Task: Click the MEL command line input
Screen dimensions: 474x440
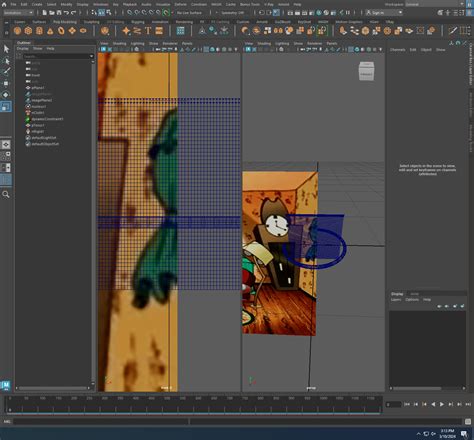Action: click(100, 422)
